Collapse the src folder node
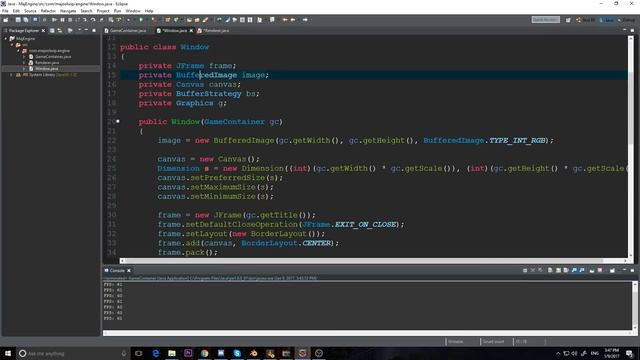The width and height of the screenshot is (640, 360). (x=12, y=44)
